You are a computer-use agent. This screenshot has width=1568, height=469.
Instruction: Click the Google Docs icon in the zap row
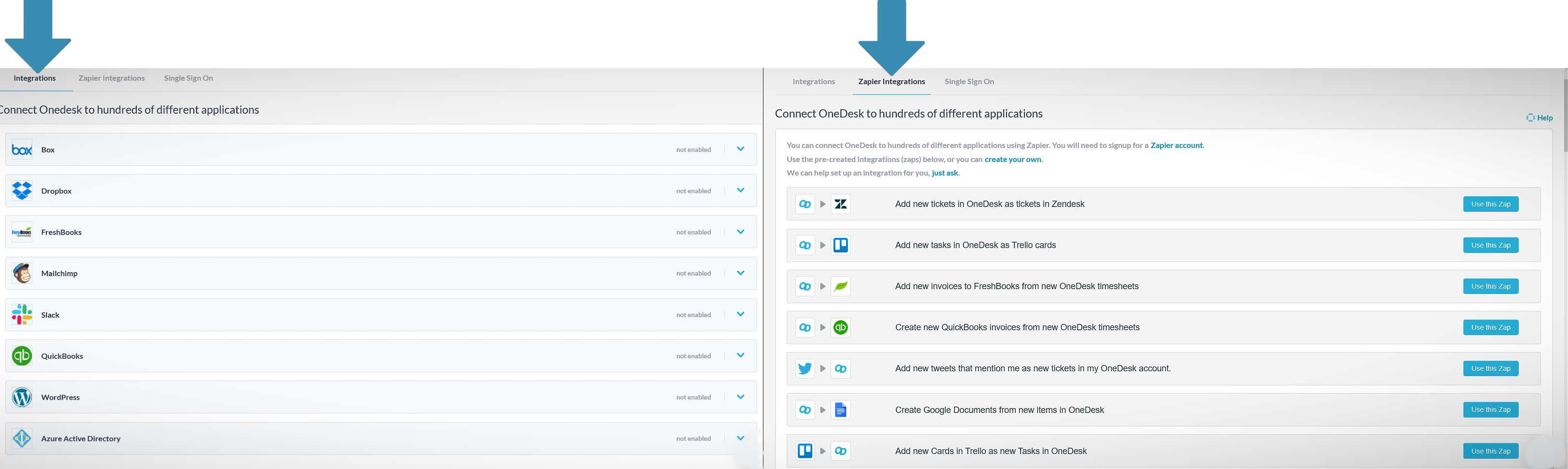click(841, 410)
